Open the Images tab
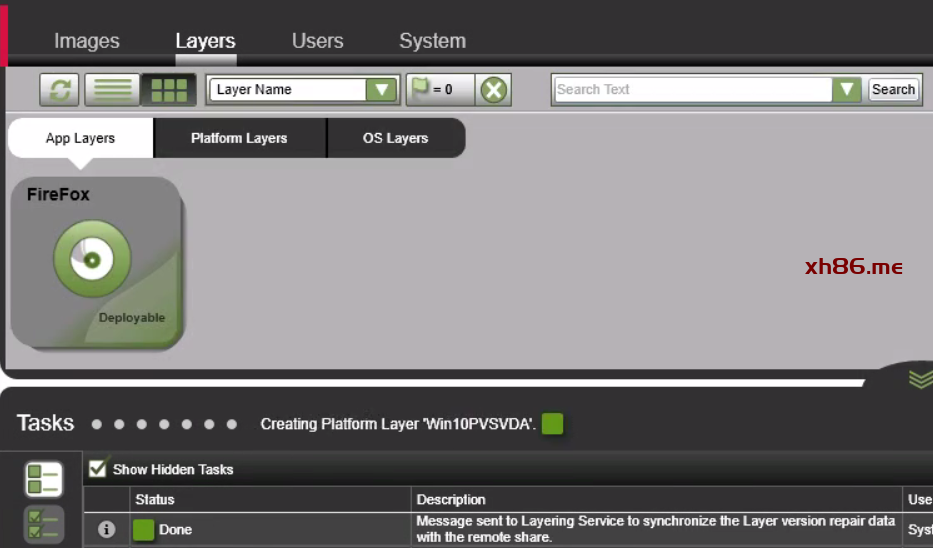Viewport: 933px width, 548px height. tap(86, 41)
